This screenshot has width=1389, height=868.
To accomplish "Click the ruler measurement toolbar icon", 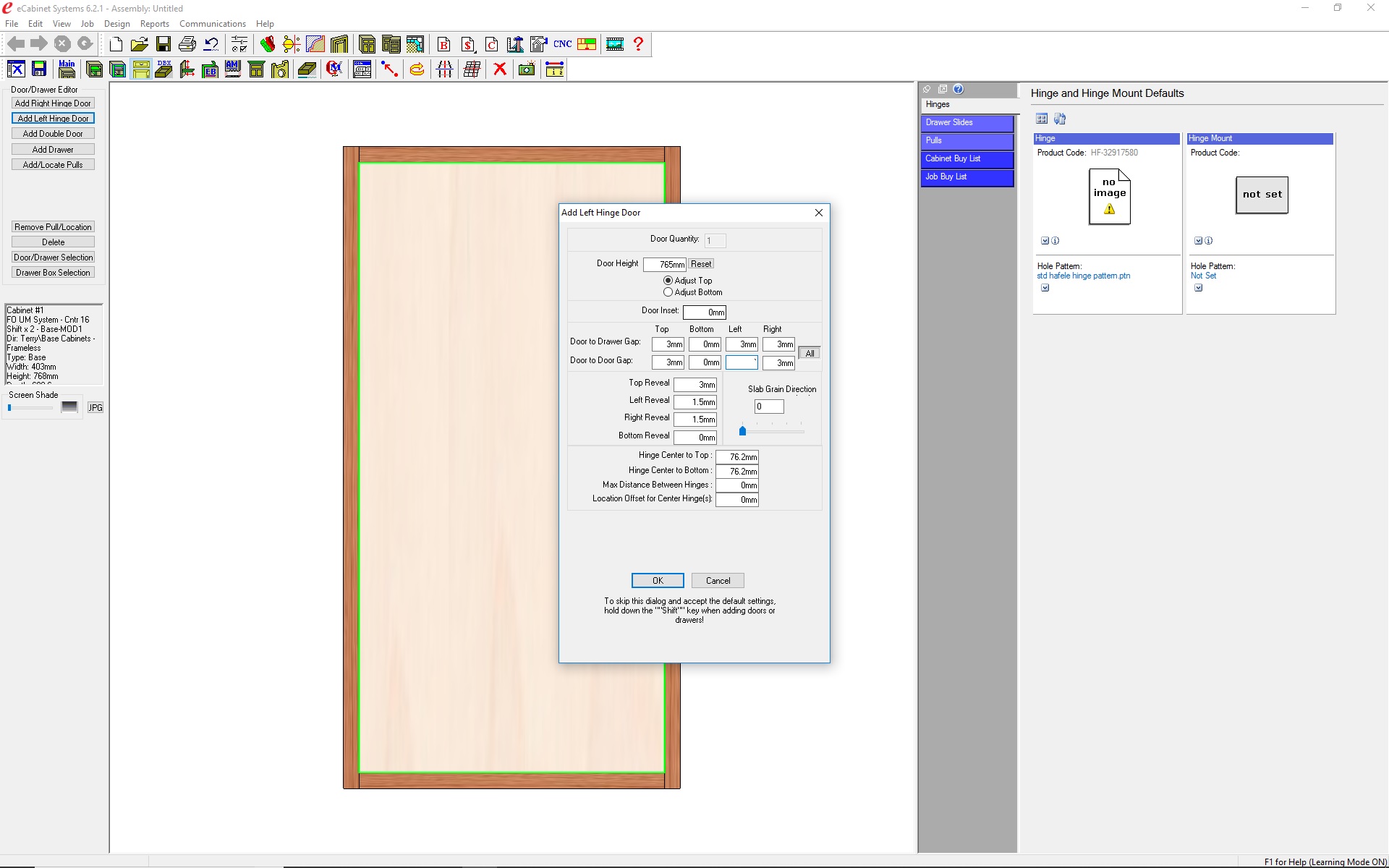I will (x=554, y=69).
